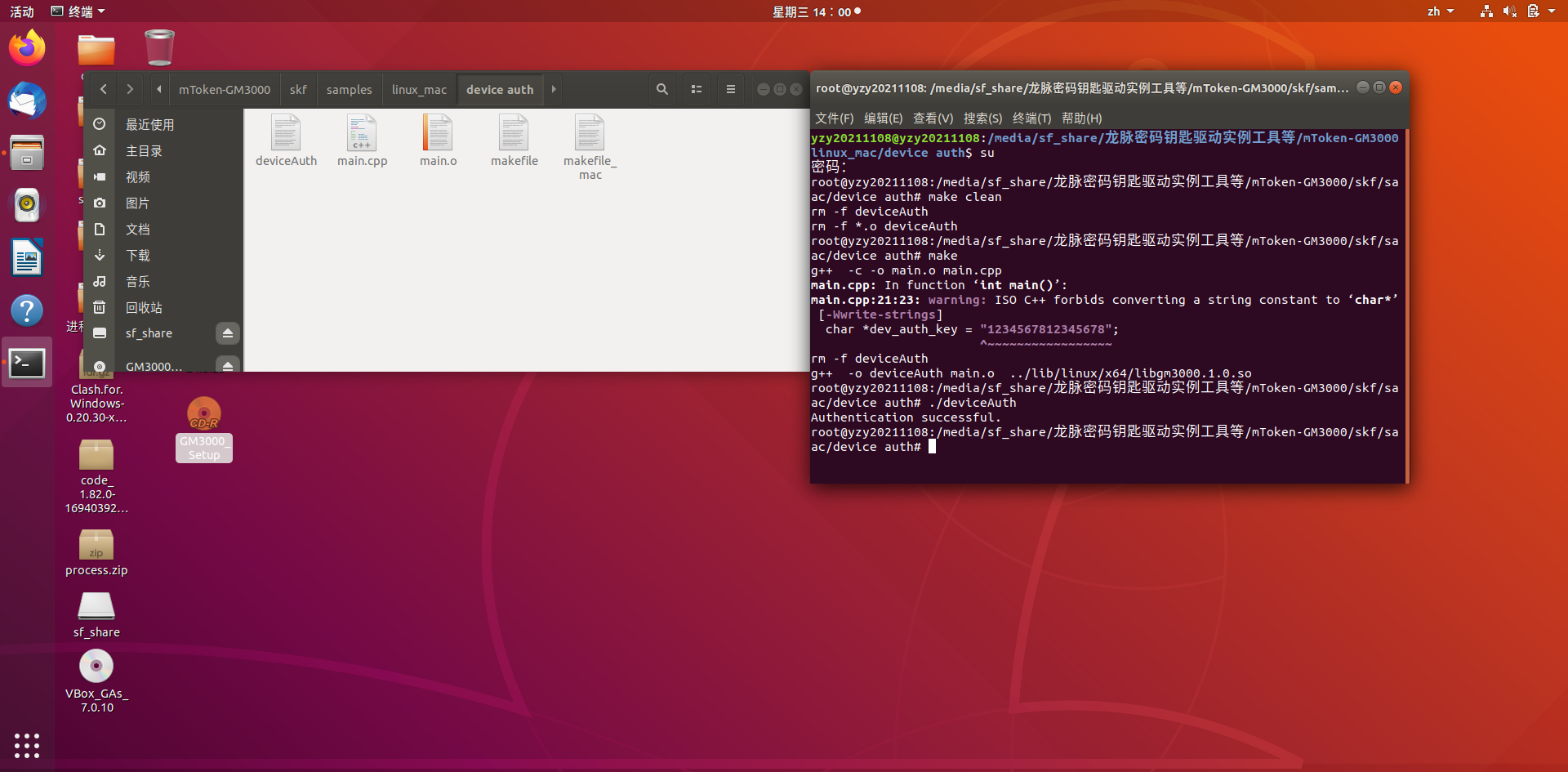The width and height of the screenshot is (1568, 772).
Task: Open the Help dock icon
Action: coord(27,310)
